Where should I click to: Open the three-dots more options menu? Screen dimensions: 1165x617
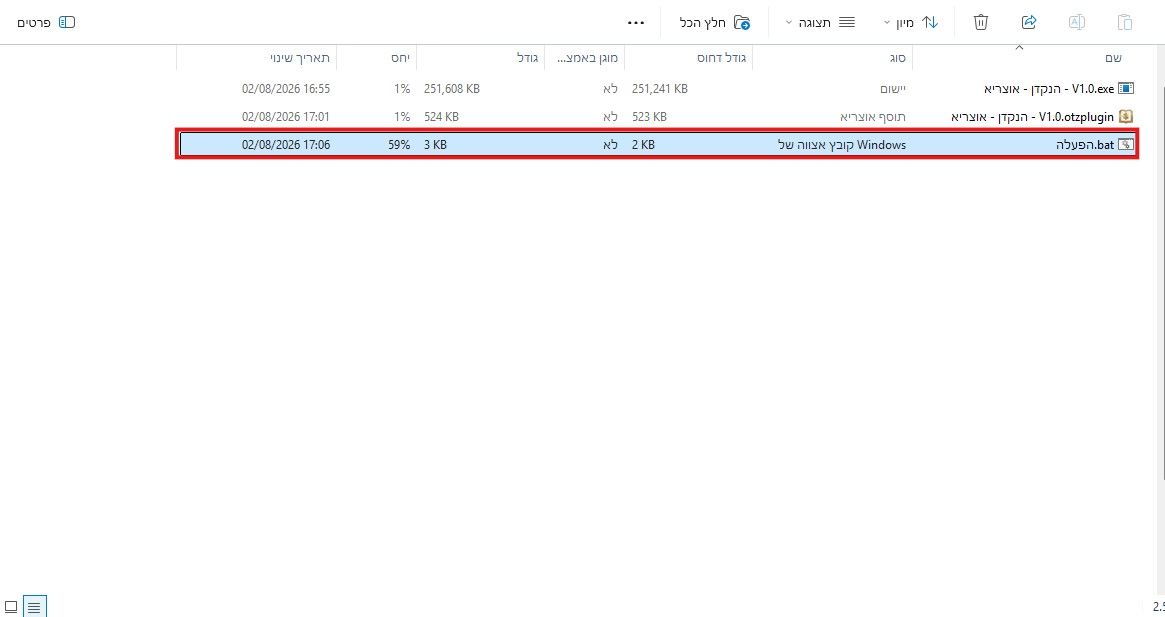(636, 22)
